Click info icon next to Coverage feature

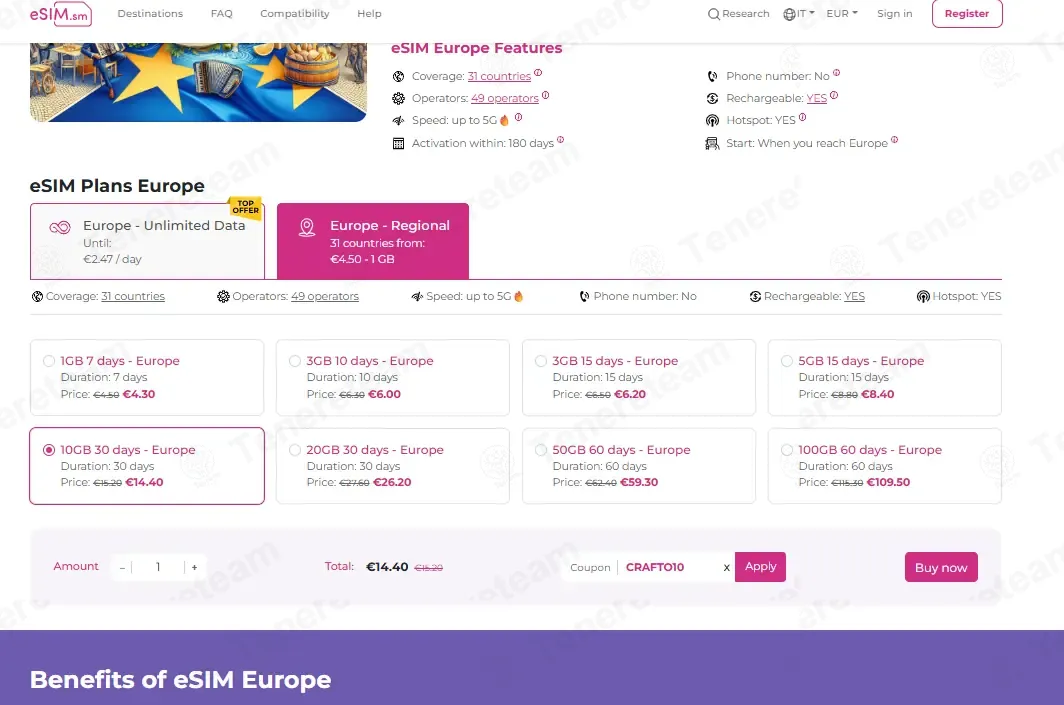pyautogui.click(x=538, y=73)
